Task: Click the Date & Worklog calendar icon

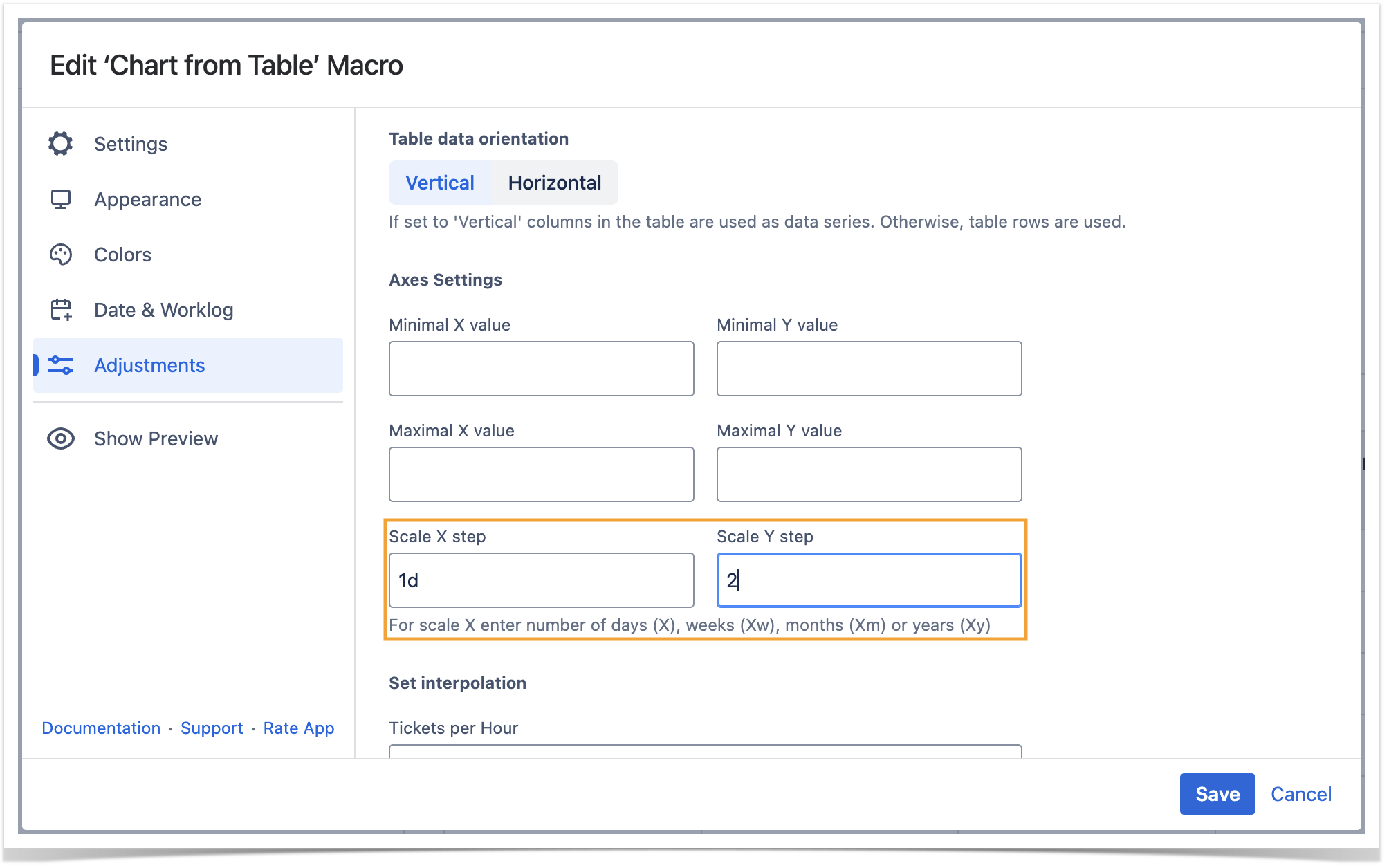Action: (x=61, y=310)
